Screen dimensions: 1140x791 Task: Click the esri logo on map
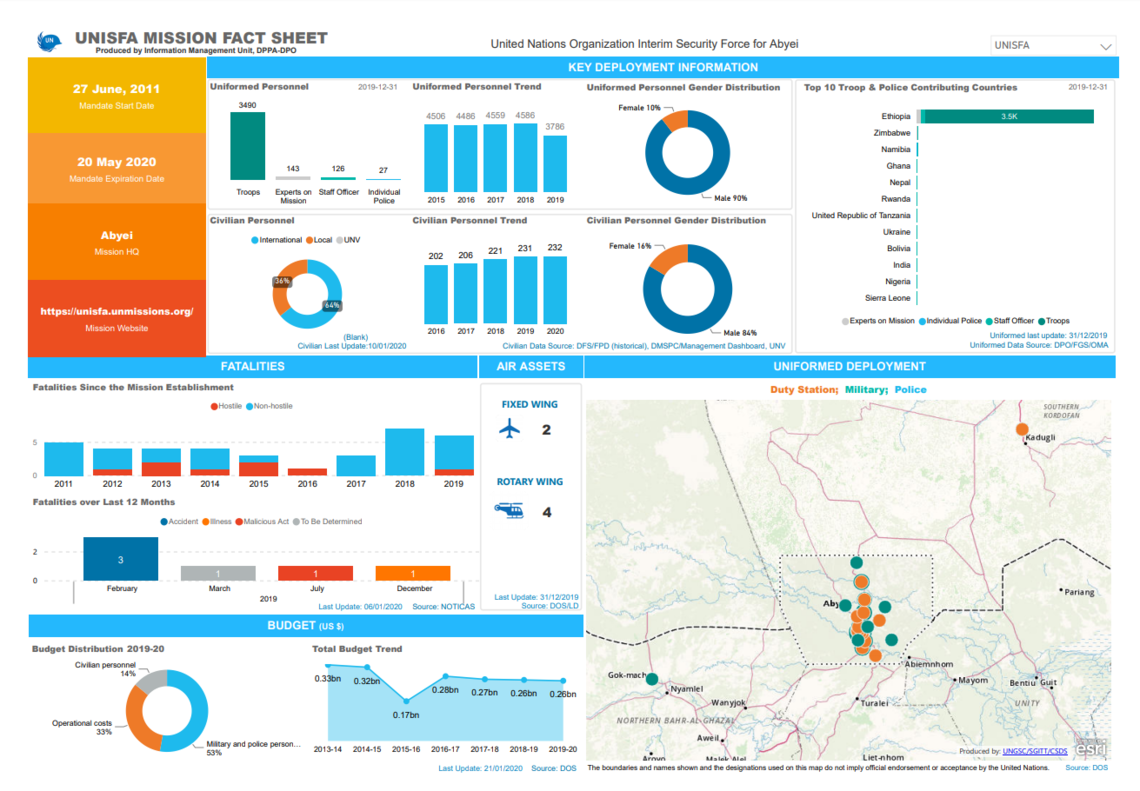pos(1091,748)
